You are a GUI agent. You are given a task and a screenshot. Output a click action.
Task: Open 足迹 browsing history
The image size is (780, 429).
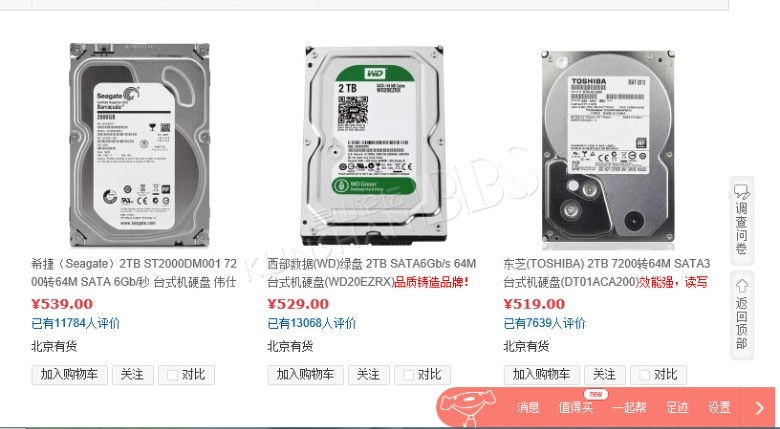(677, 408)
